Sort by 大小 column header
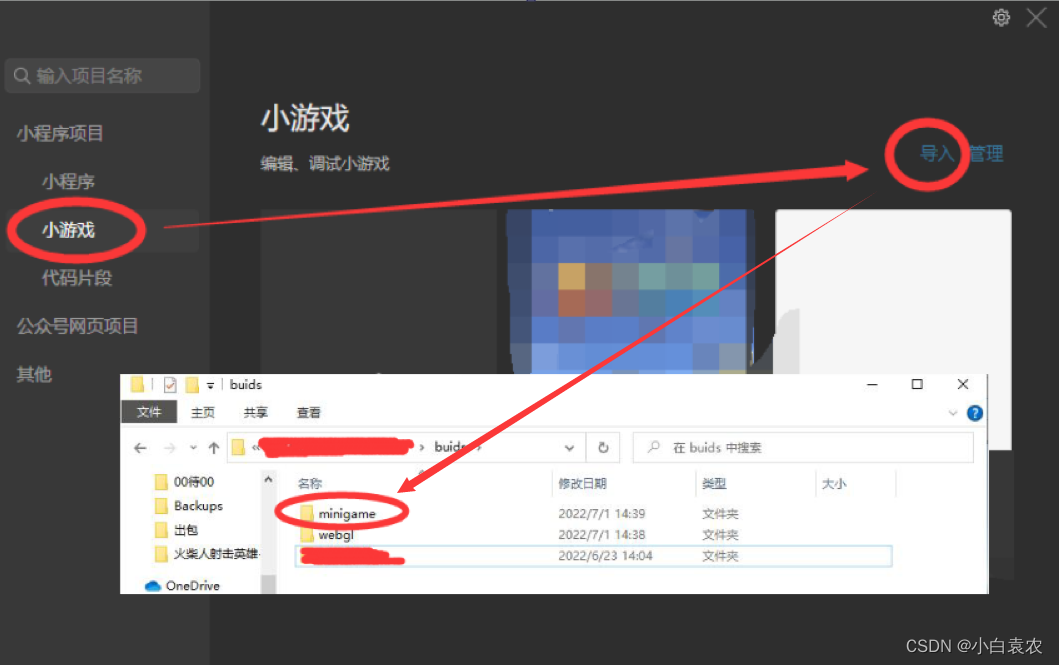 [x=833, y=483]
